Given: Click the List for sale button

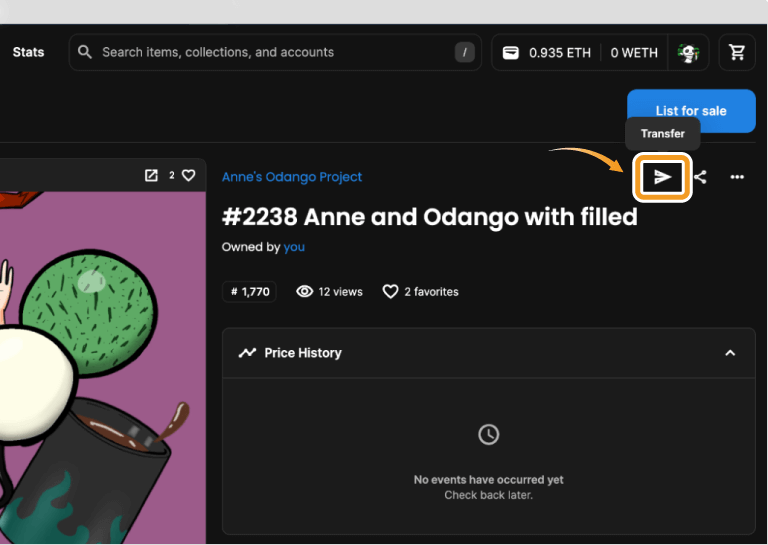Looking at the screenshot, I should [691, 111].
